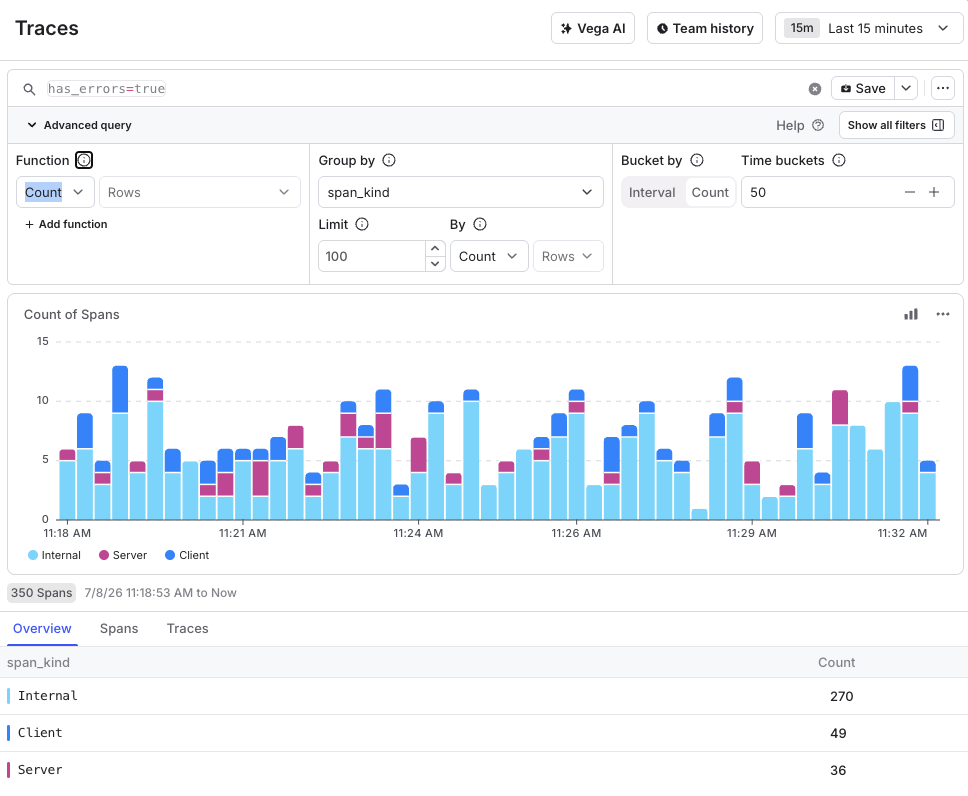This screenshot has width=968, height=796.
Task: Open the Function Rows dropdown
Action: point(199,193)
